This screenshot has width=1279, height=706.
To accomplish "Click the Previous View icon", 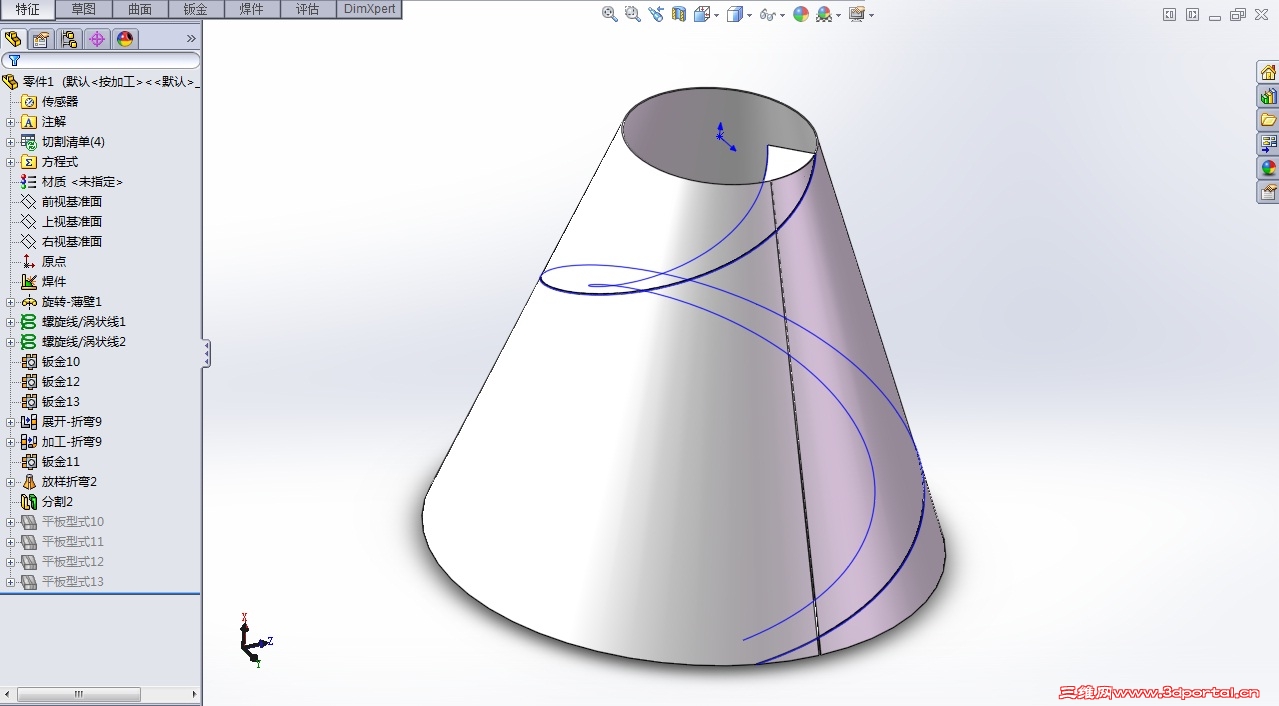I will pos(656,14).
